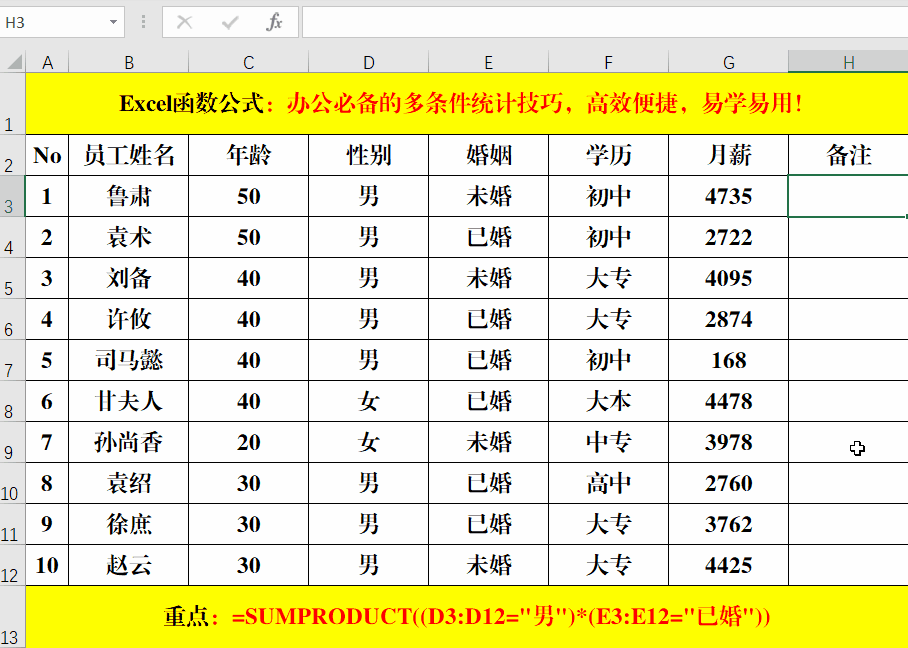Select row 3 header
This screenshot has width=908, height=648.
click(12, 196)
